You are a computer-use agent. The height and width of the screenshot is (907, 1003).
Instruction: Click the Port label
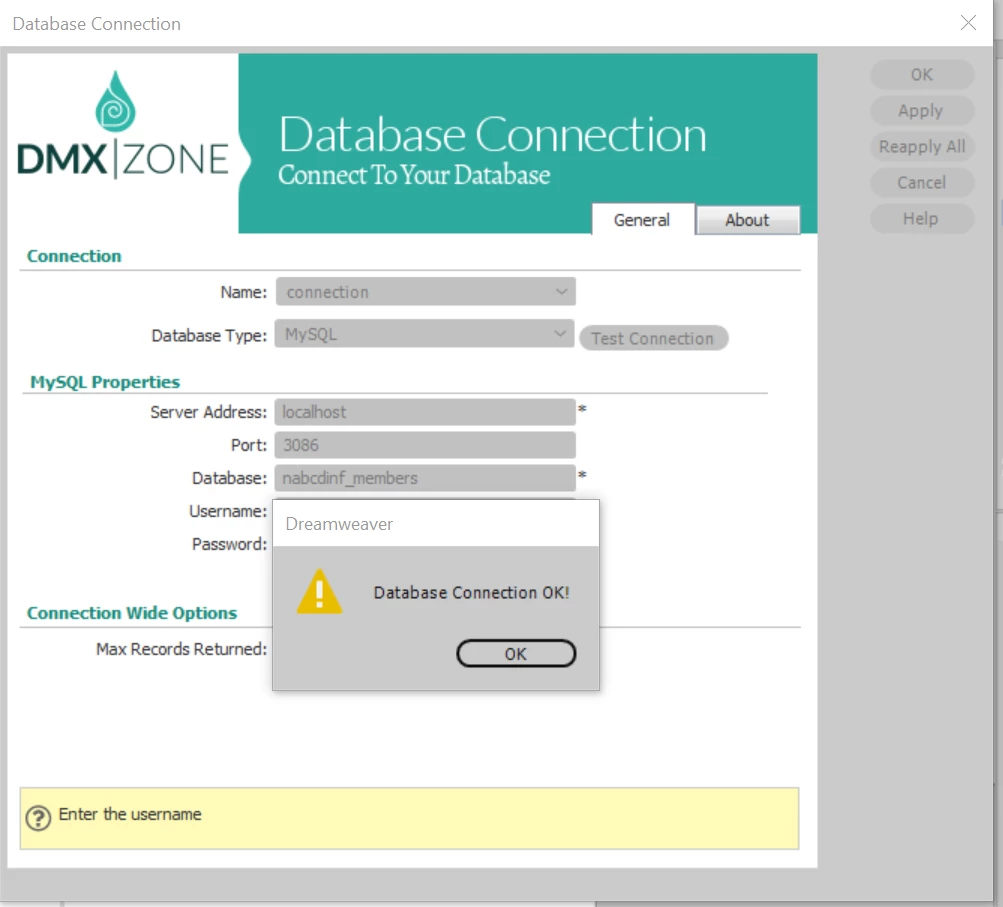(249, 445)
